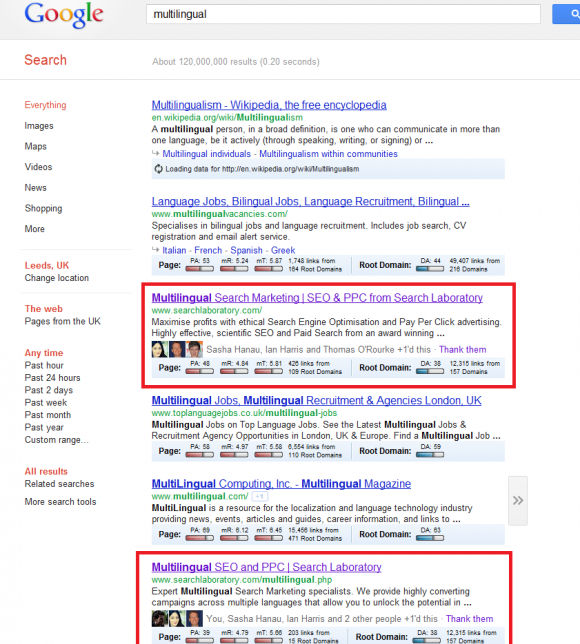The width and height of the screenshot is (580, 644).
Task: Click the About 120,000,000 results text
Action: click(x=236, y=62)
